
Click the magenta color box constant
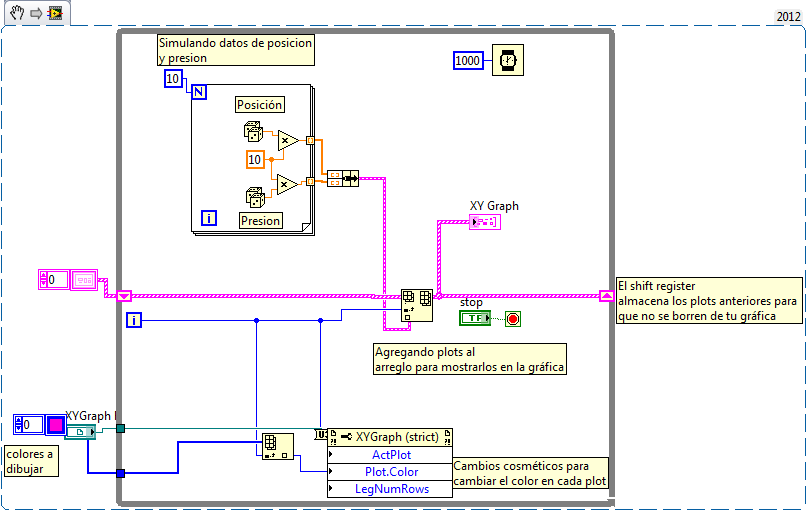(x=56, y=425)
